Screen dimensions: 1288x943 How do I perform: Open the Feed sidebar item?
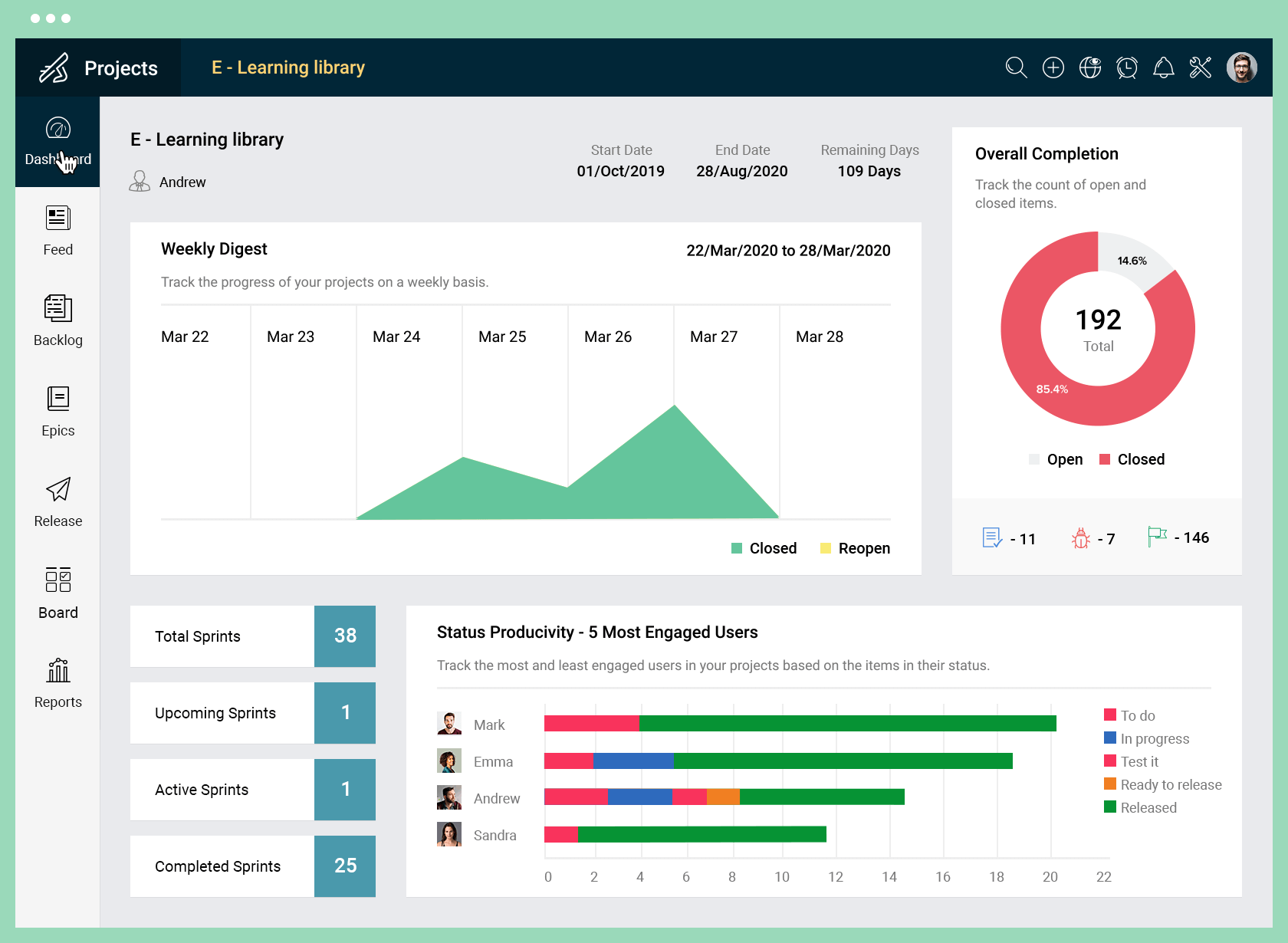[x=58, y=231]
